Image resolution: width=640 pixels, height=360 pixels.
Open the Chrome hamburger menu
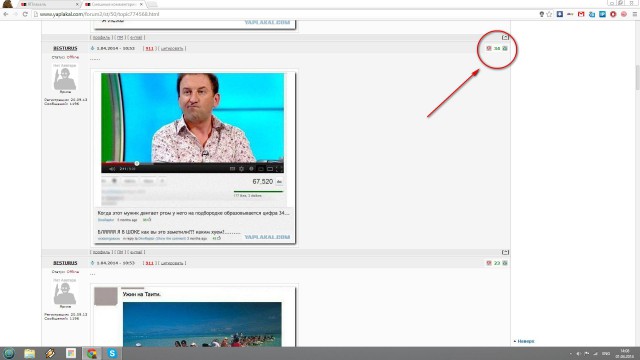(635, 14)
